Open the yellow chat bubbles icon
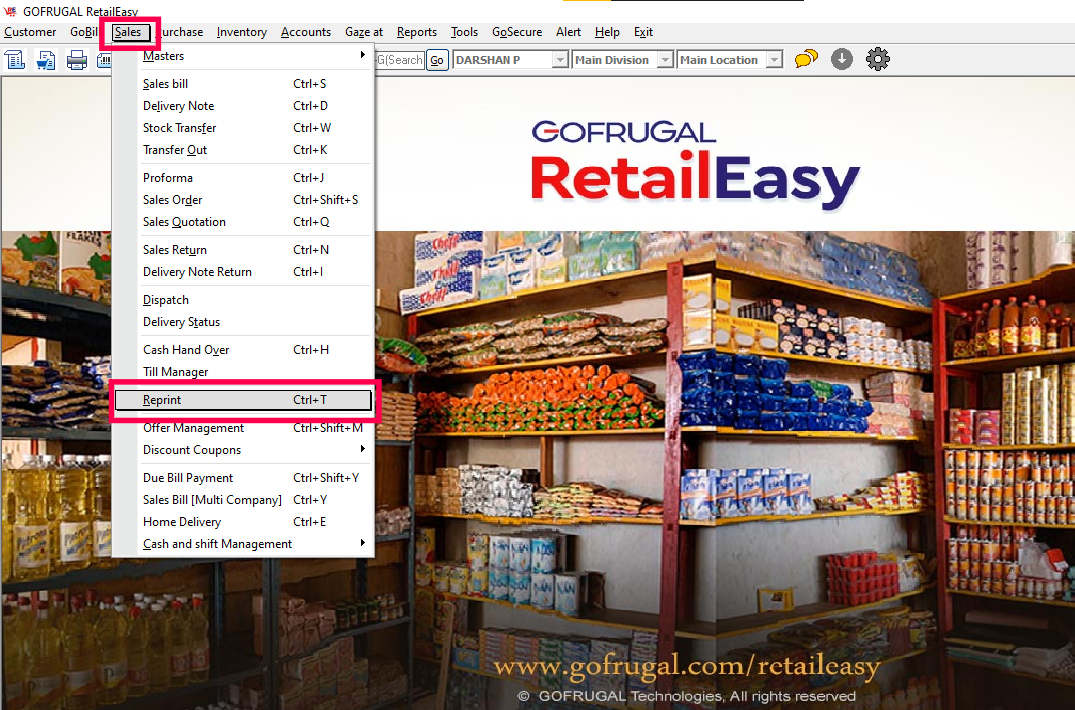 point(806,59)
